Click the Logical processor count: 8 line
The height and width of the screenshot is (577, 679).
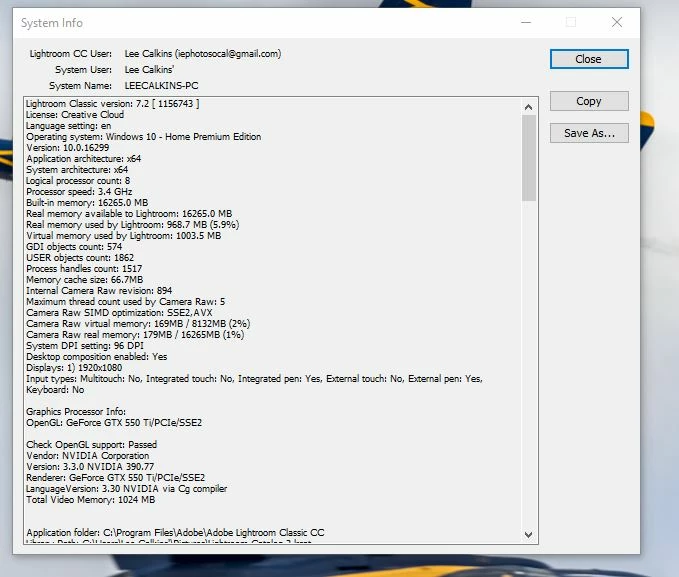78,181
